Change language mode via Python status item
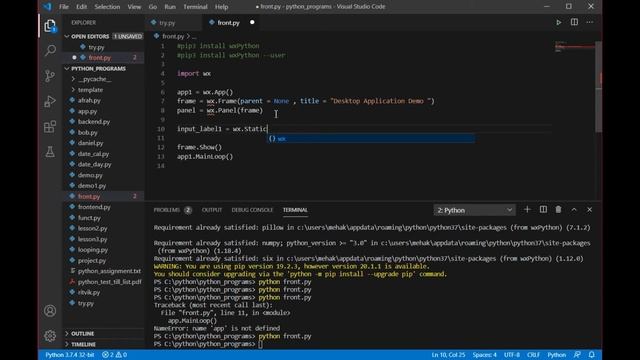 tap(556, 355)
